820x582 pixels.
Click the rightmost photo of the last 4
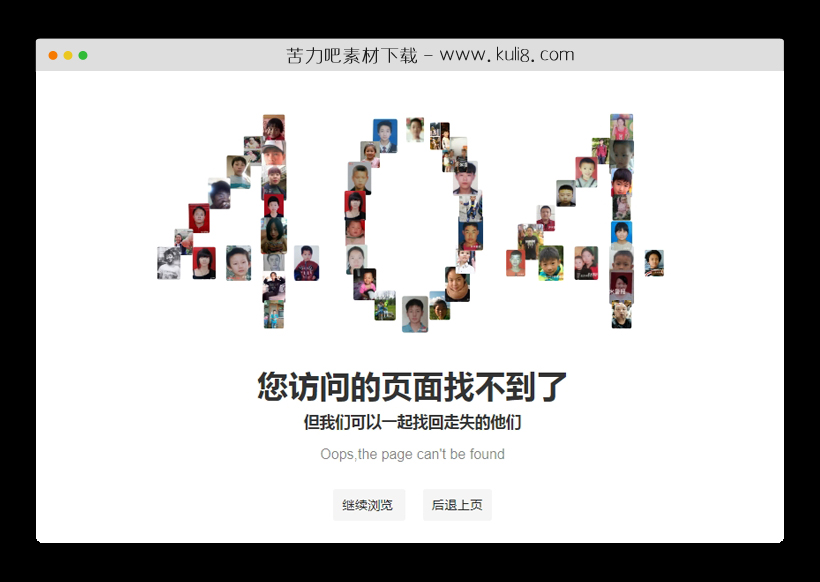pos(655,263)
